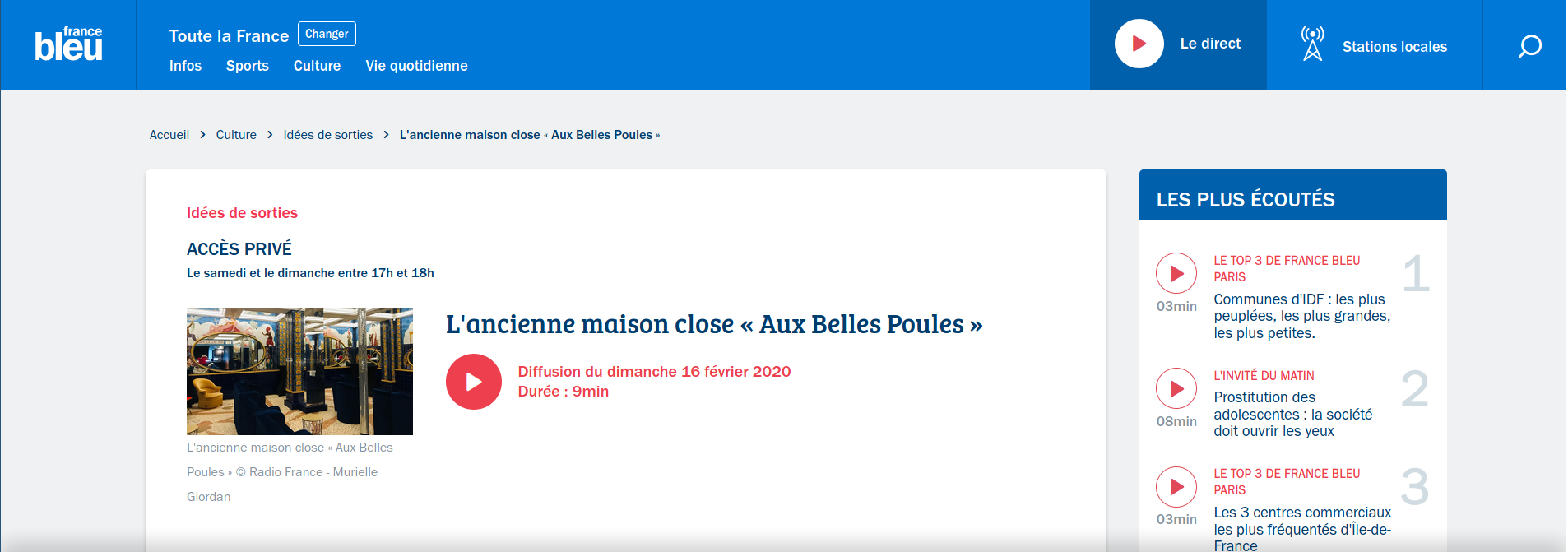
Task: Play the Prostitution des adolescentes segment
Action: coord(1176,388)
